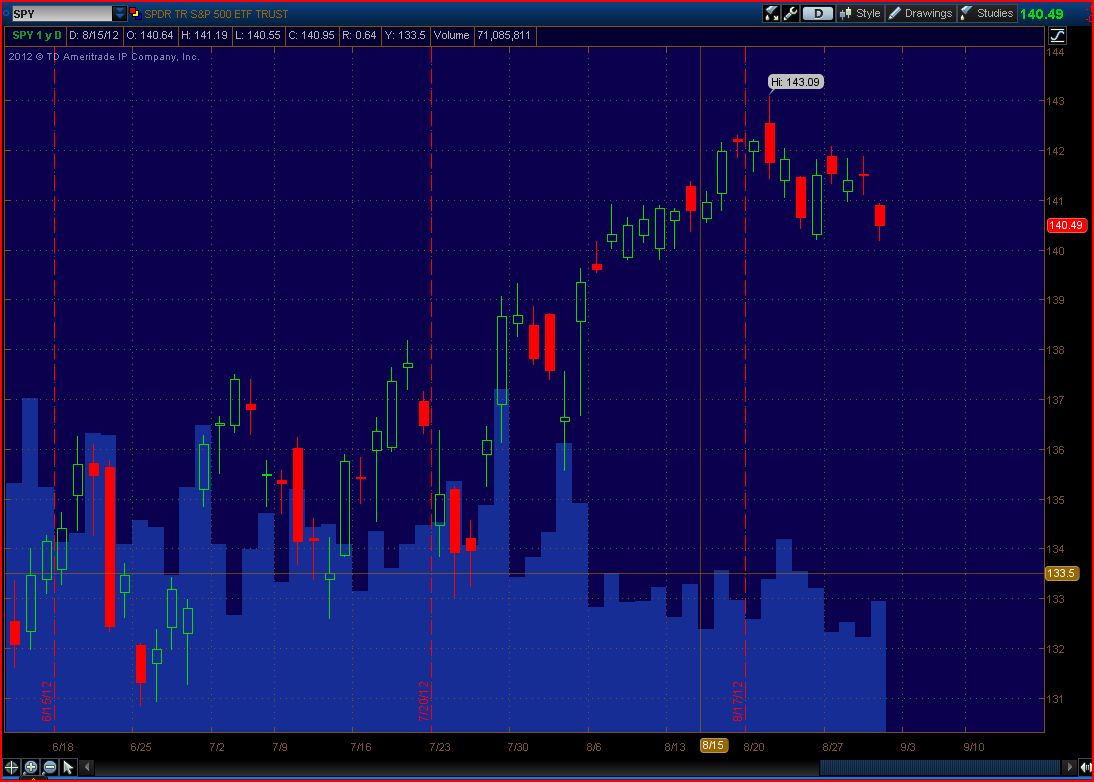Toggle the log scale curve icon
The image size is (1094, 782).
click(x=1057, y=36)
